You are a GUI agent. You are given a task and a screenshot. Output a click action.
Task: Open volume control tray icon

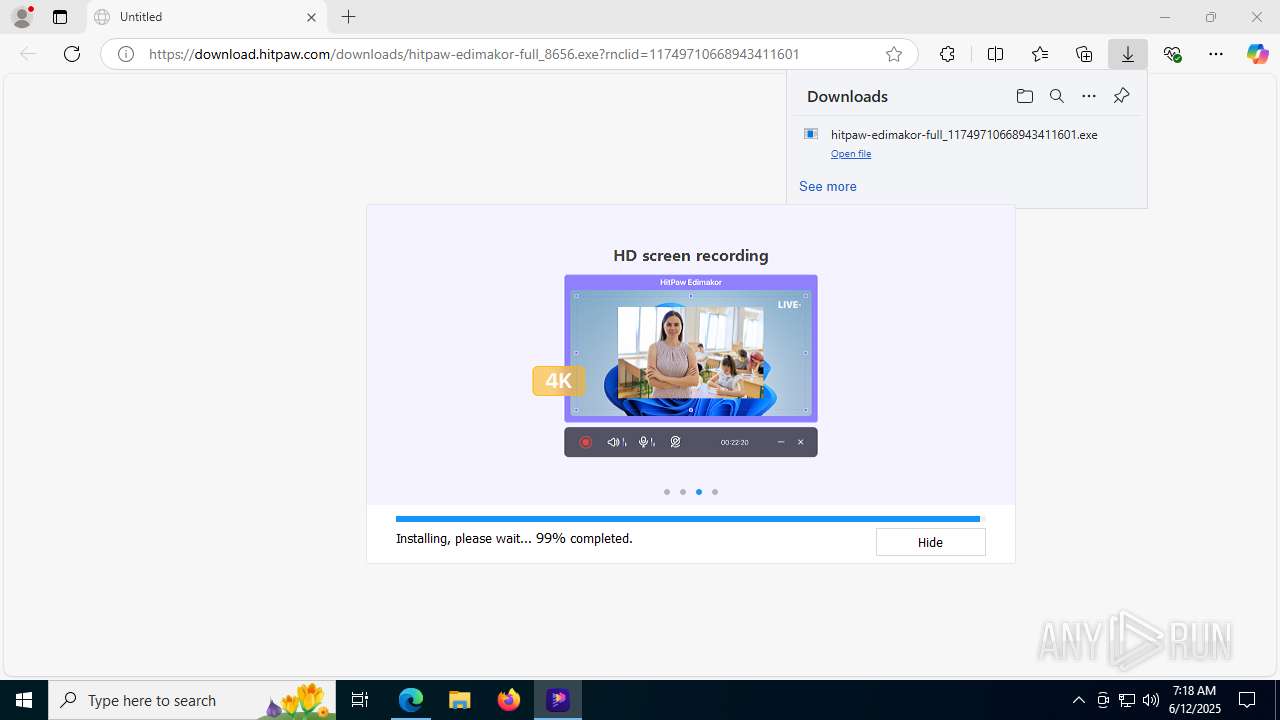(x=1150, y=700)
